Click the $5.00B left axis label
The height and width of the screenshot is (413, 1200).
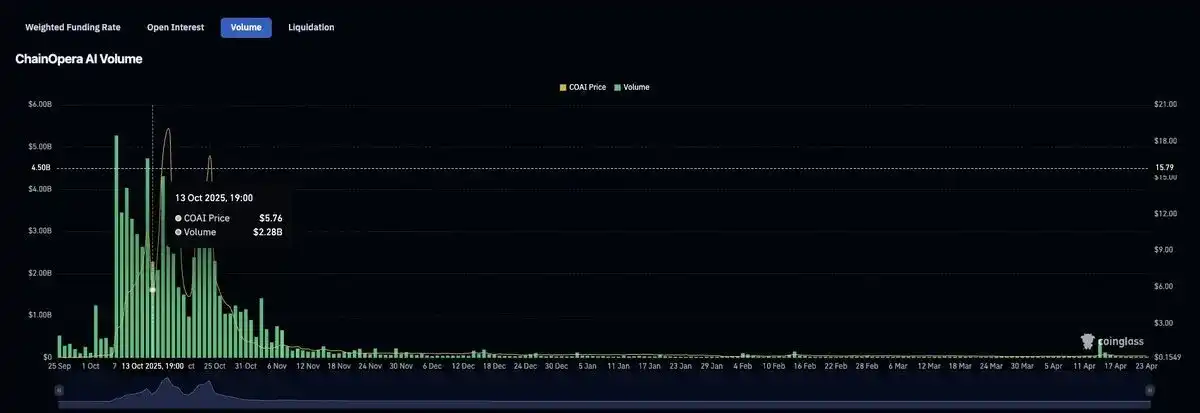tap(39, 146)
